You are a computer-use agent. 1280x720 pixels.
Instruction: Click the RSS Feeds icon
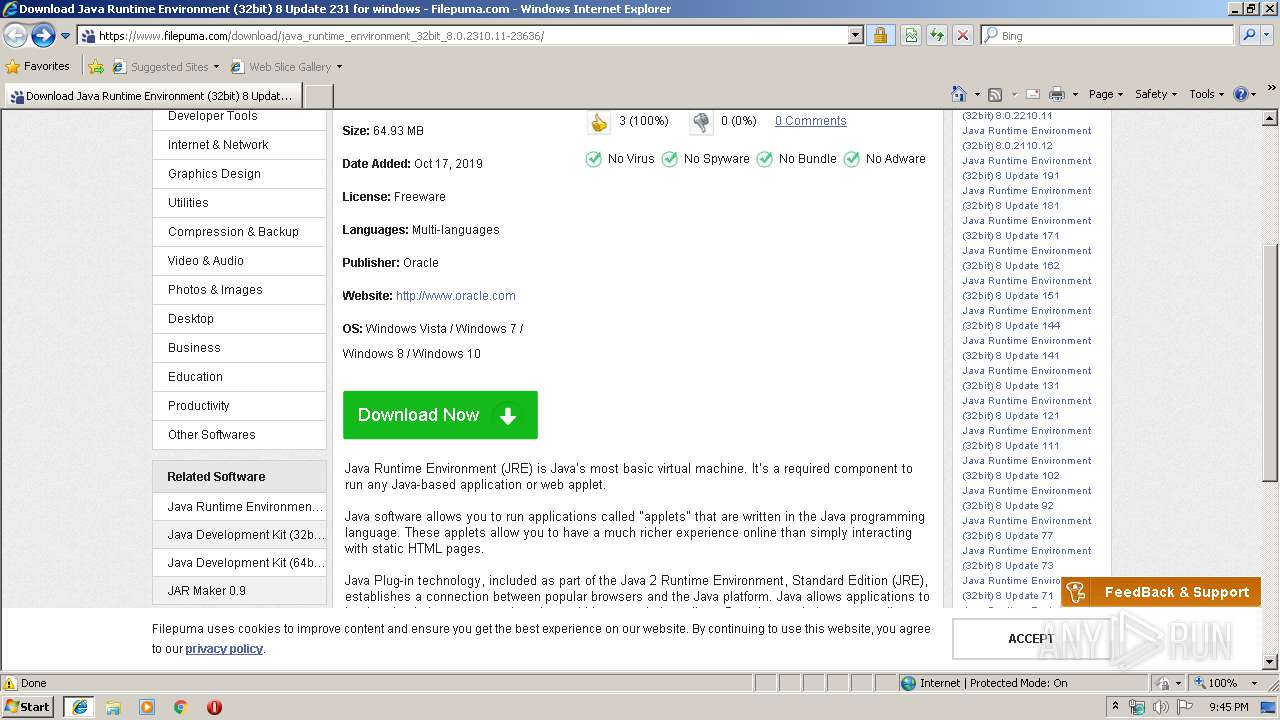(x=995, y=94)
